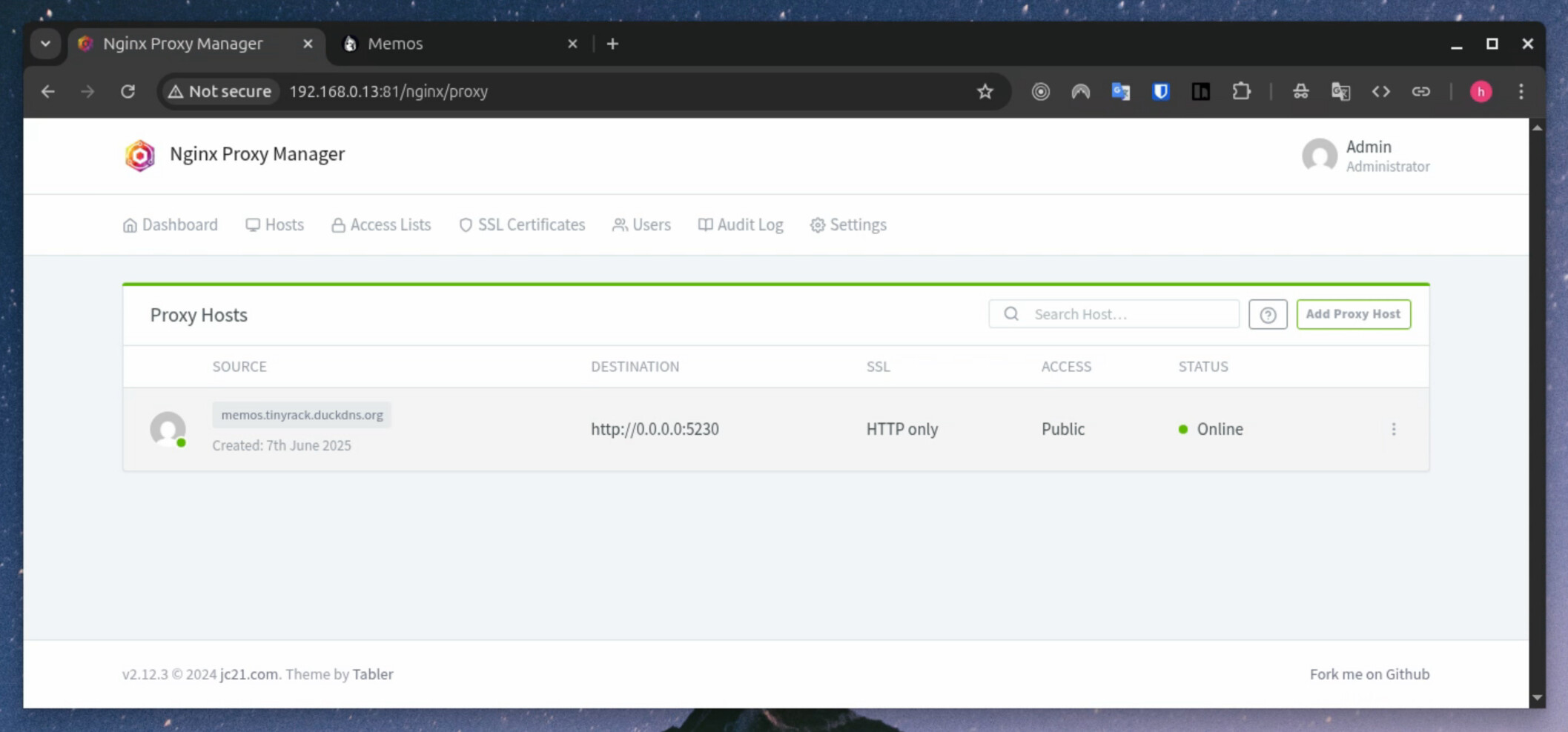View the Audit Log
This screenshot has height=732, width=1568.
pos(741,224)
